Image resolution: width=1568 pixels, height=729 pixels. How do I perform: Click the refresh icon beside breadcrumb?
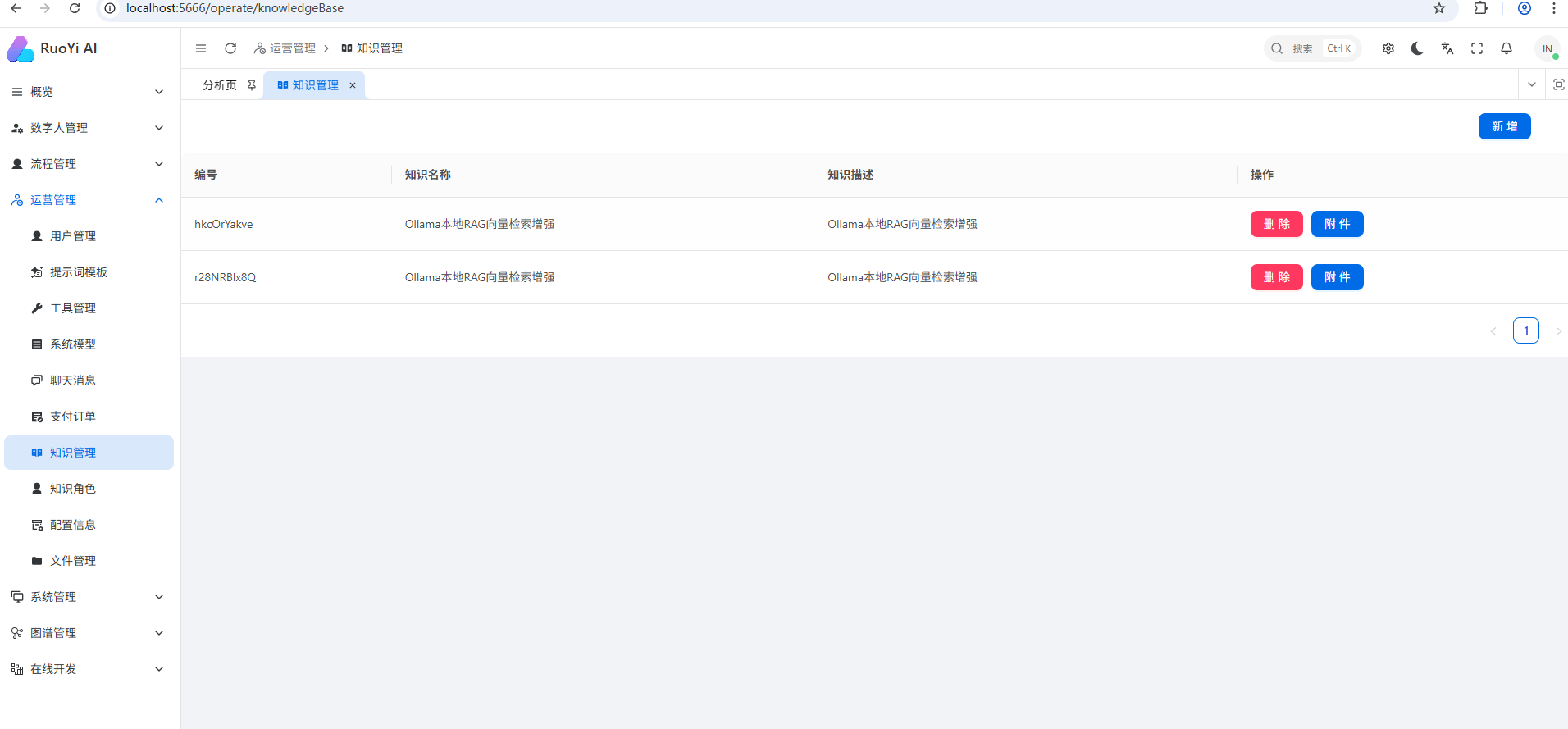230,48
